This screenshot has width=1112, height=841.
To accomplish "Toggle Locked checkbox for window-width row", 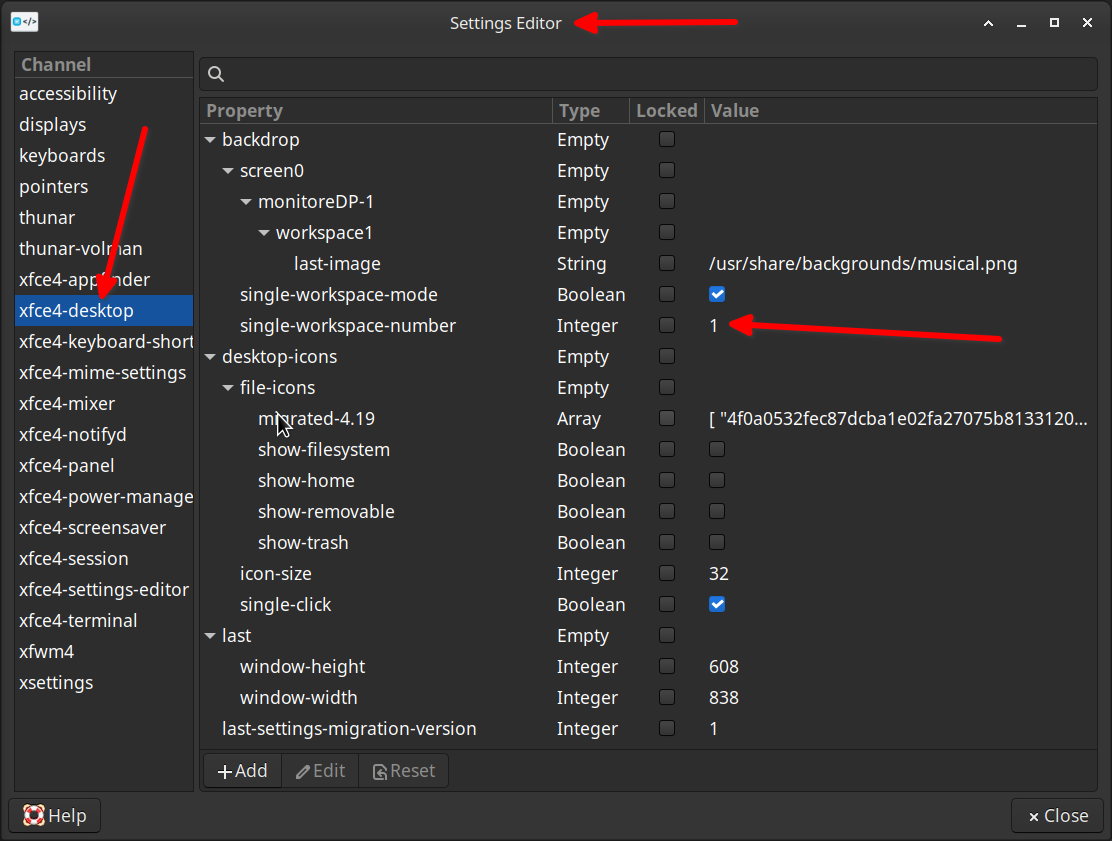I will pyautogui.click(x=667, y=697).
